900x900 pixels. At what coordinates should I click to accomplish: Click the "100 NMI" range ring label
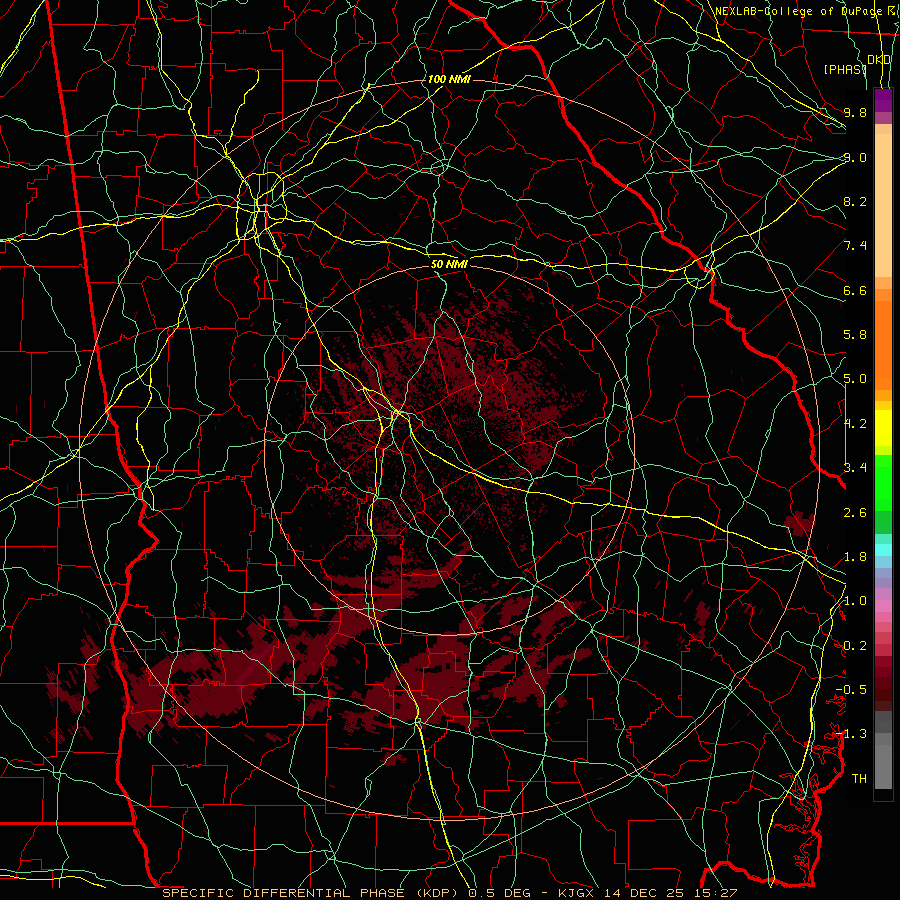[449, 79]
